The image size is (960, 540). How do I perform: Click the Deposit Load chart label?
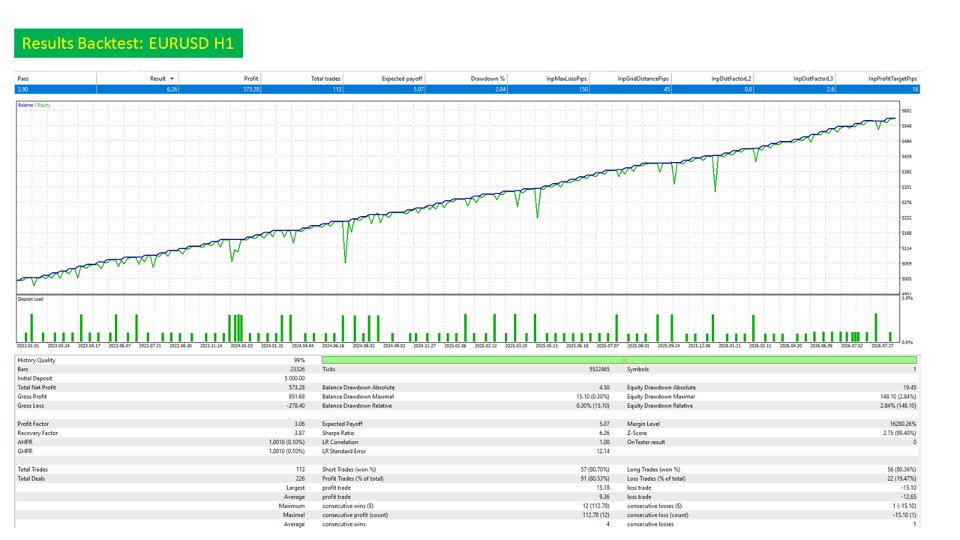pyautogui.click(x=31, y=299)
